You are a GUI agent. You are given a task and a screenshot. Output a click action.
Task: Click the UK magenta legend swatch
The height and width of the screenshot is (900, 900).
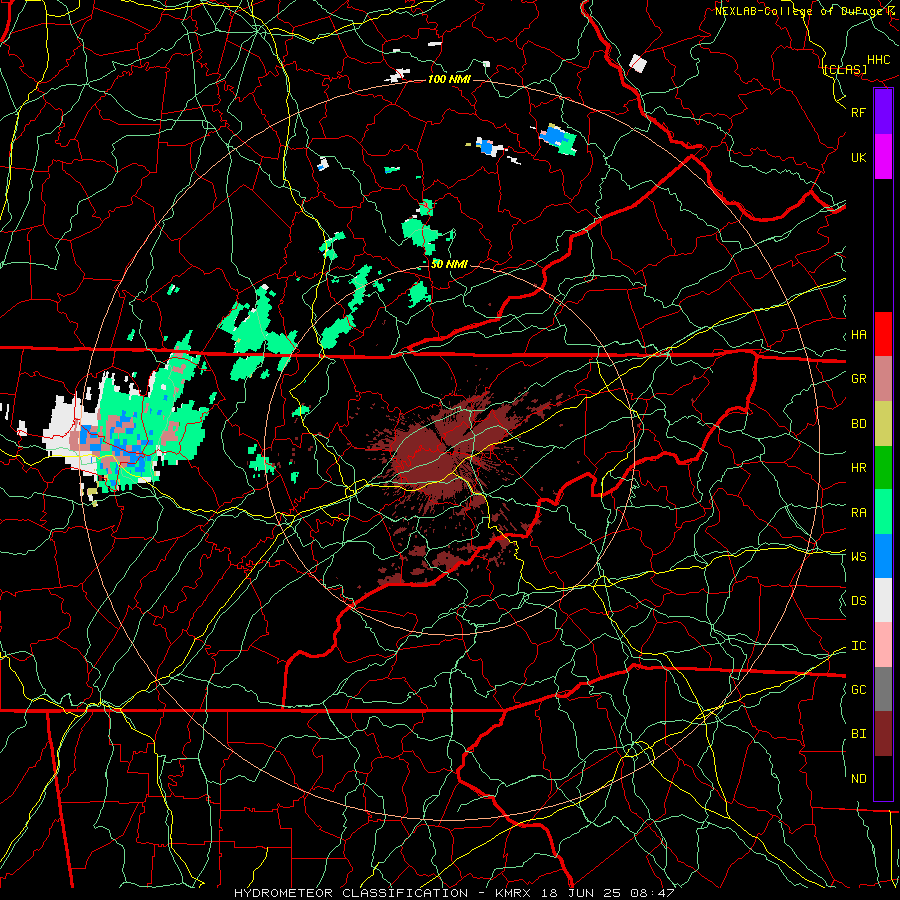pyautogui.click(x=883, y=157)
